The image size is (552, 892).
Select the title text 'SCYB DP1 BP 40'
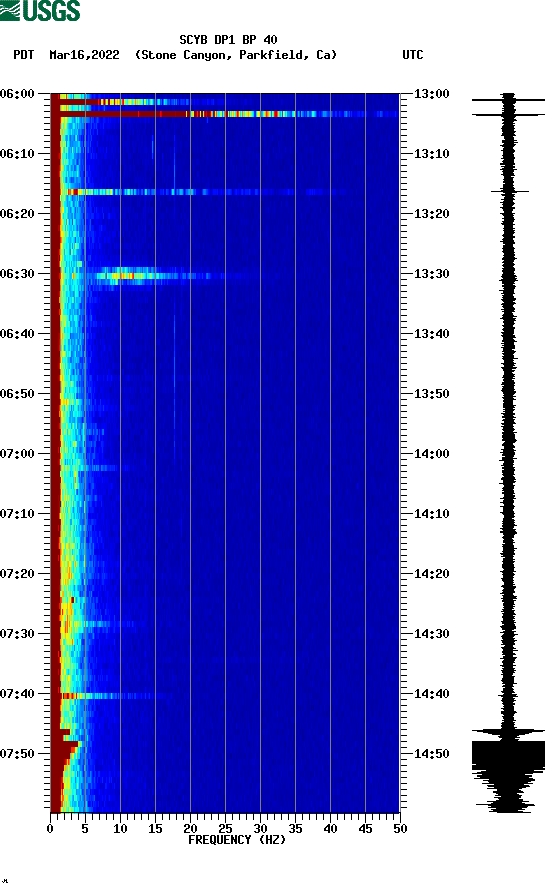click(228, 40)
